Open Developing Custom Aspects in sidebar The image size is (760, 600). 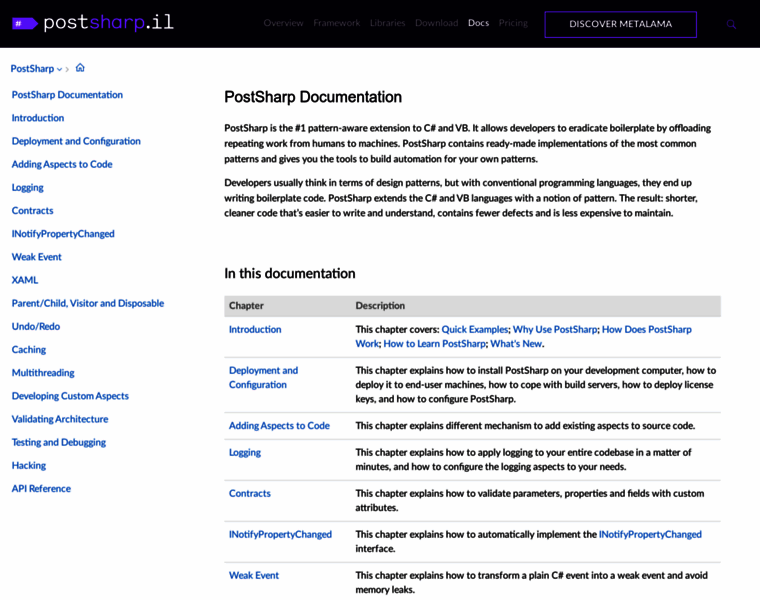tap(70, 396)
